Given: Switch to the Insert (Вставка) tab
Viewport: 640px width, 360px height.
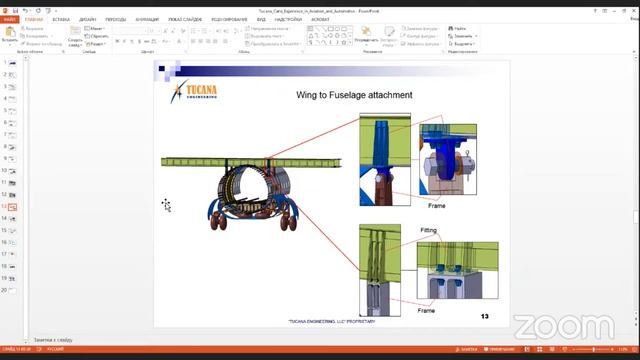Looking at the screenshot, I should pyautogui.click(x=61, y=19).
